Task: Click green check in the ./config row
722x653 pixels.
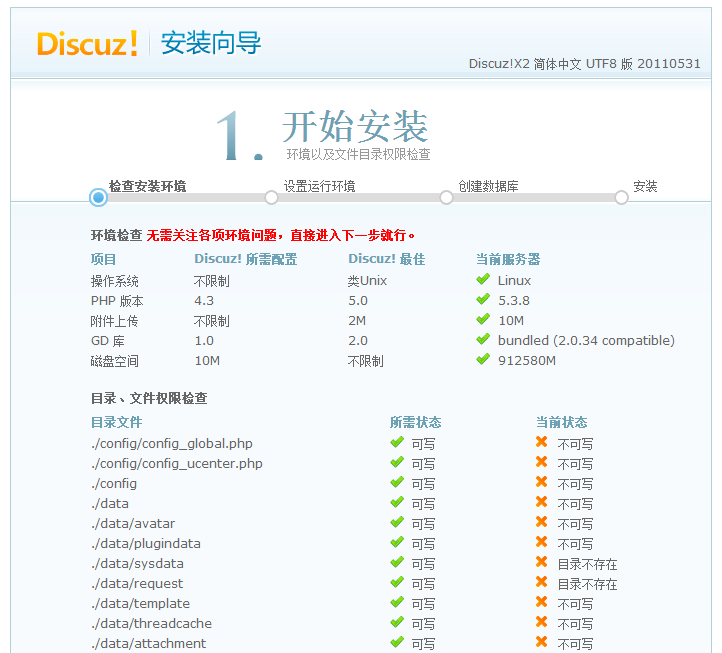Action: pos(397,482)
